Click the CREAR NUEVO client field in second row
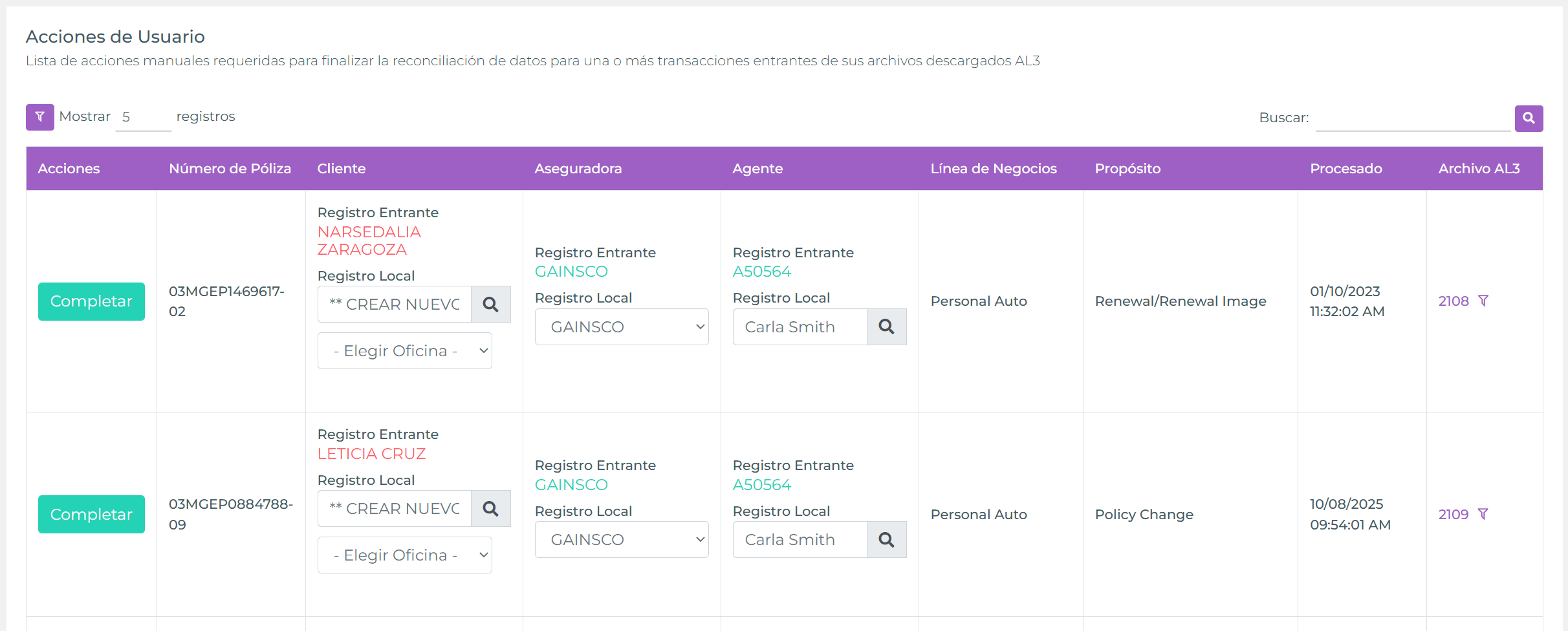Screen dimensions: 1568x631 (393, 509)
